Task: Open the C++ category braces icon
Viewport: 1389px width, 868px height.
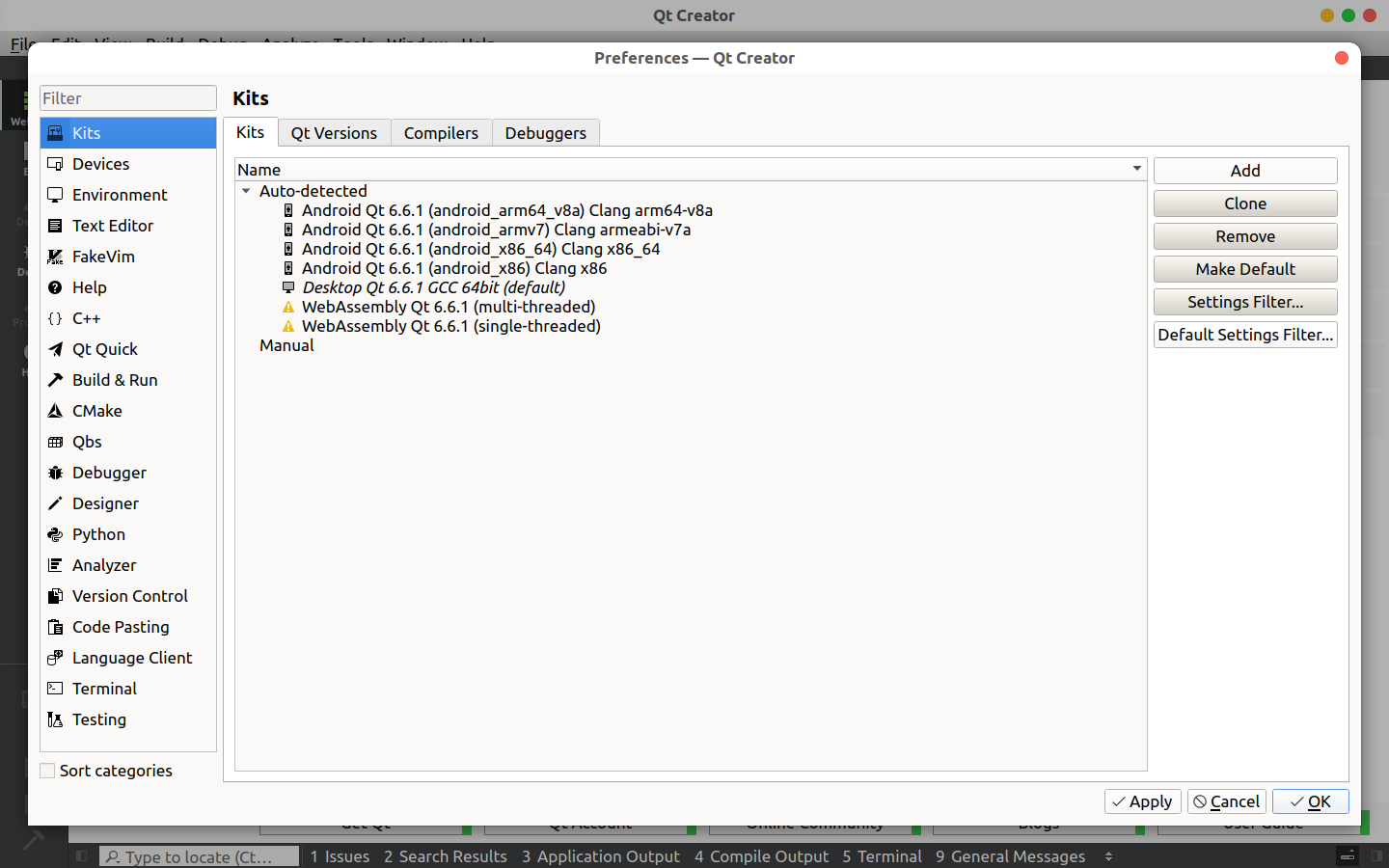Action: [55, 318]
